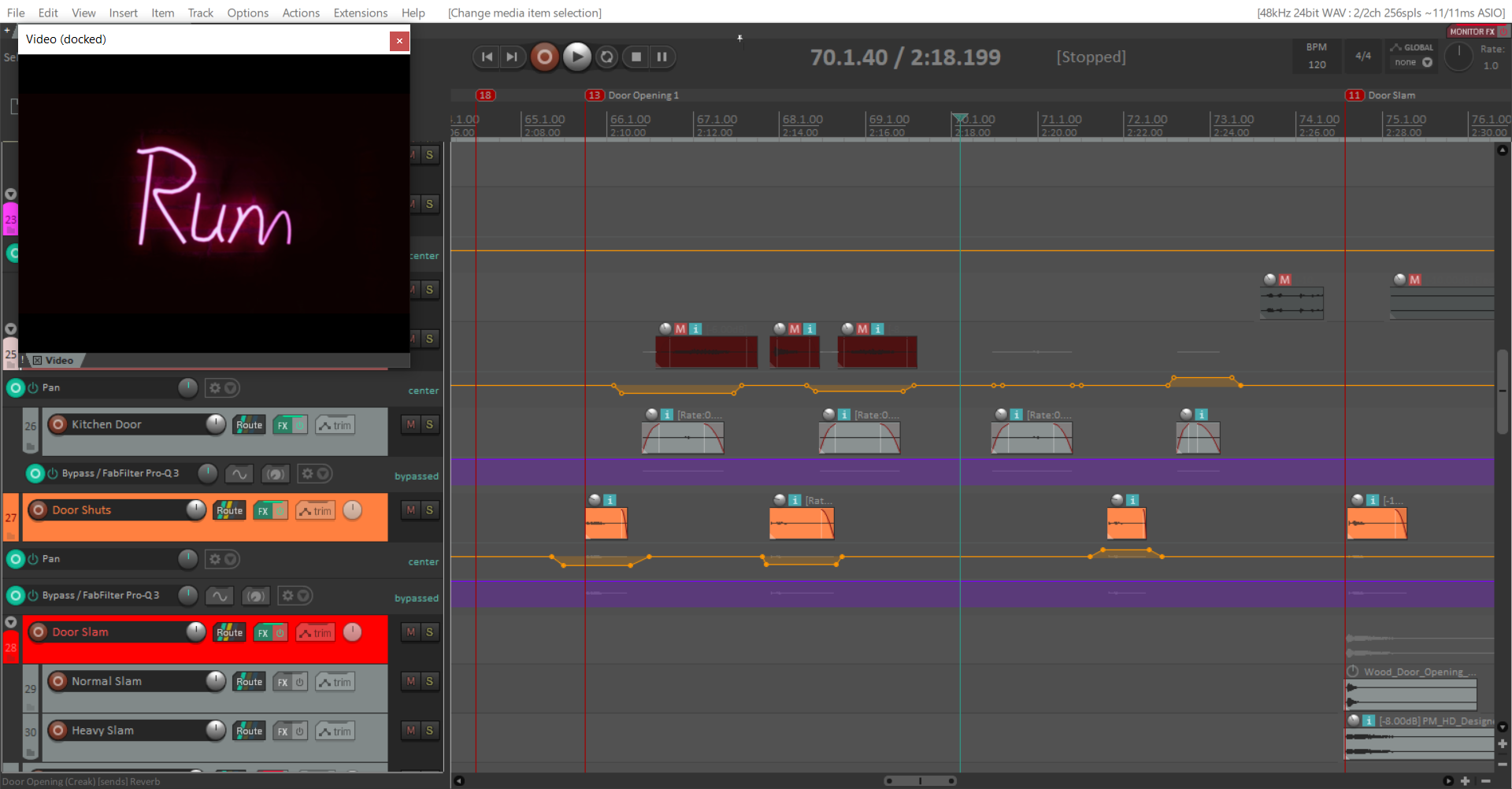Viewport: 1512px width, 789px height.
Task: Click envelope shape button on first FabFilter lane
Action: tap(239, 473)
